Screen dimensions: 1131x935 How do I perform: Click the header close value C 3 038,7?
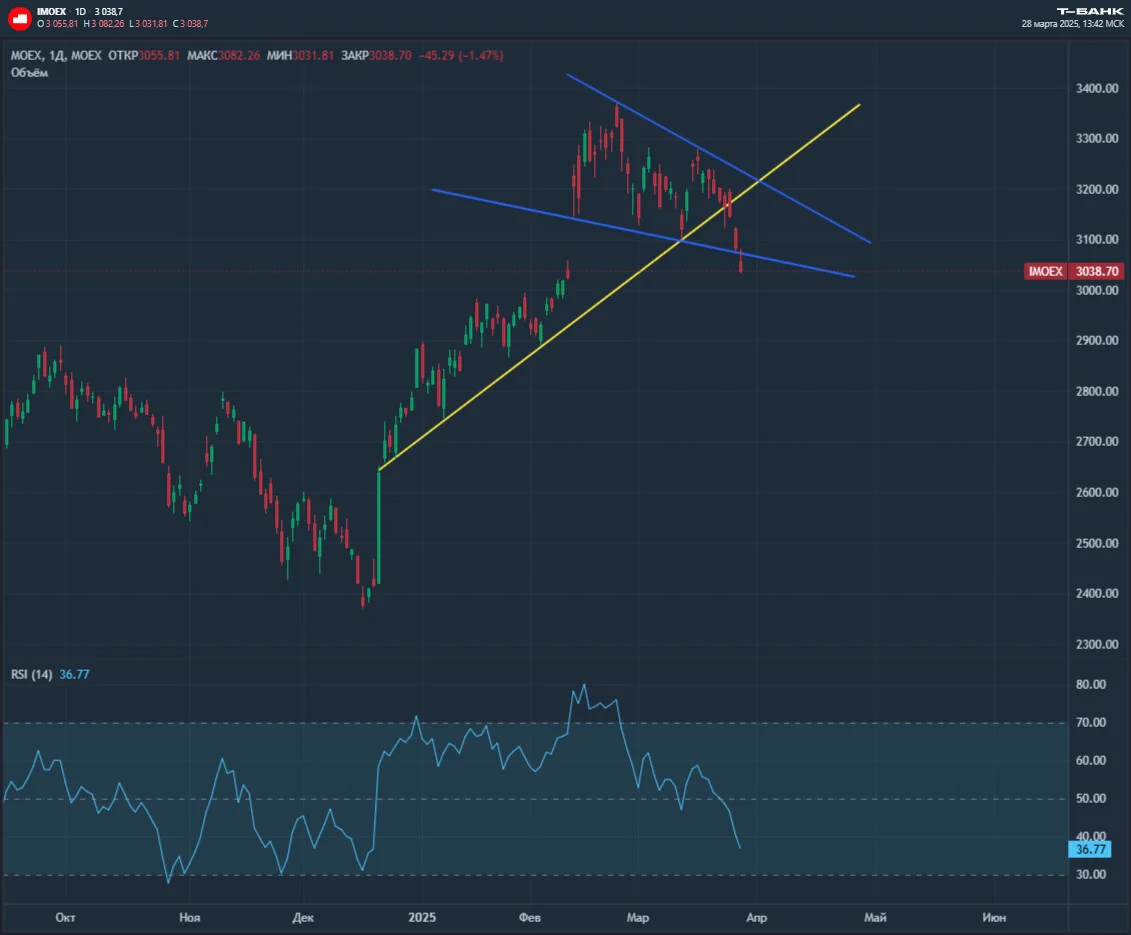tap(190, 24)
